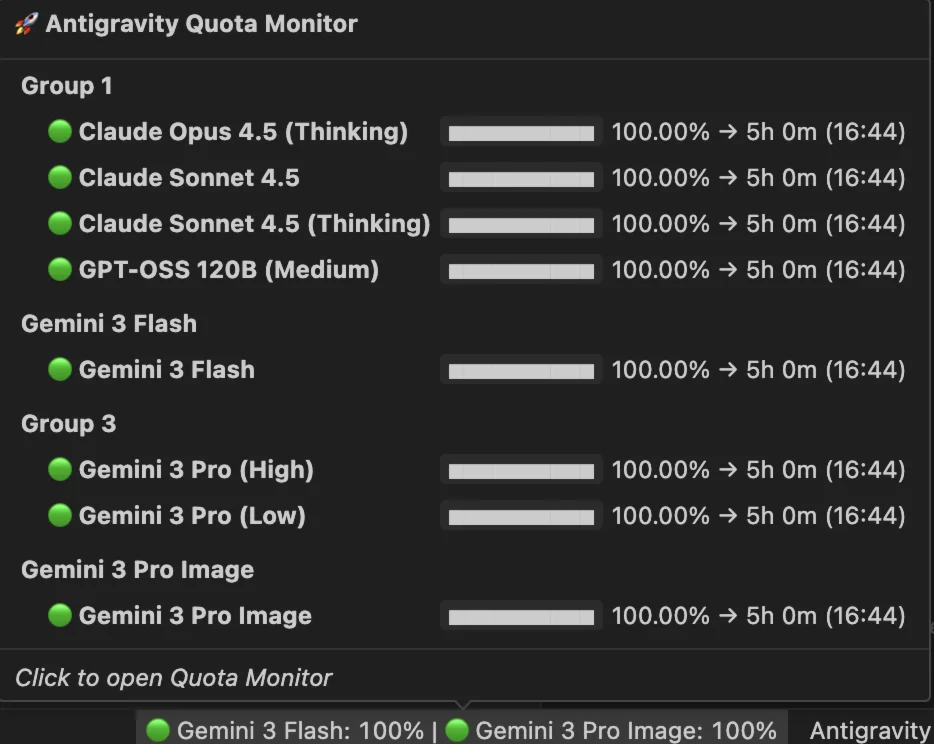Toggle the status indicator for Claude Sonnet 4.5 (Thinking)
934x744 pixels.
(59, 223)
